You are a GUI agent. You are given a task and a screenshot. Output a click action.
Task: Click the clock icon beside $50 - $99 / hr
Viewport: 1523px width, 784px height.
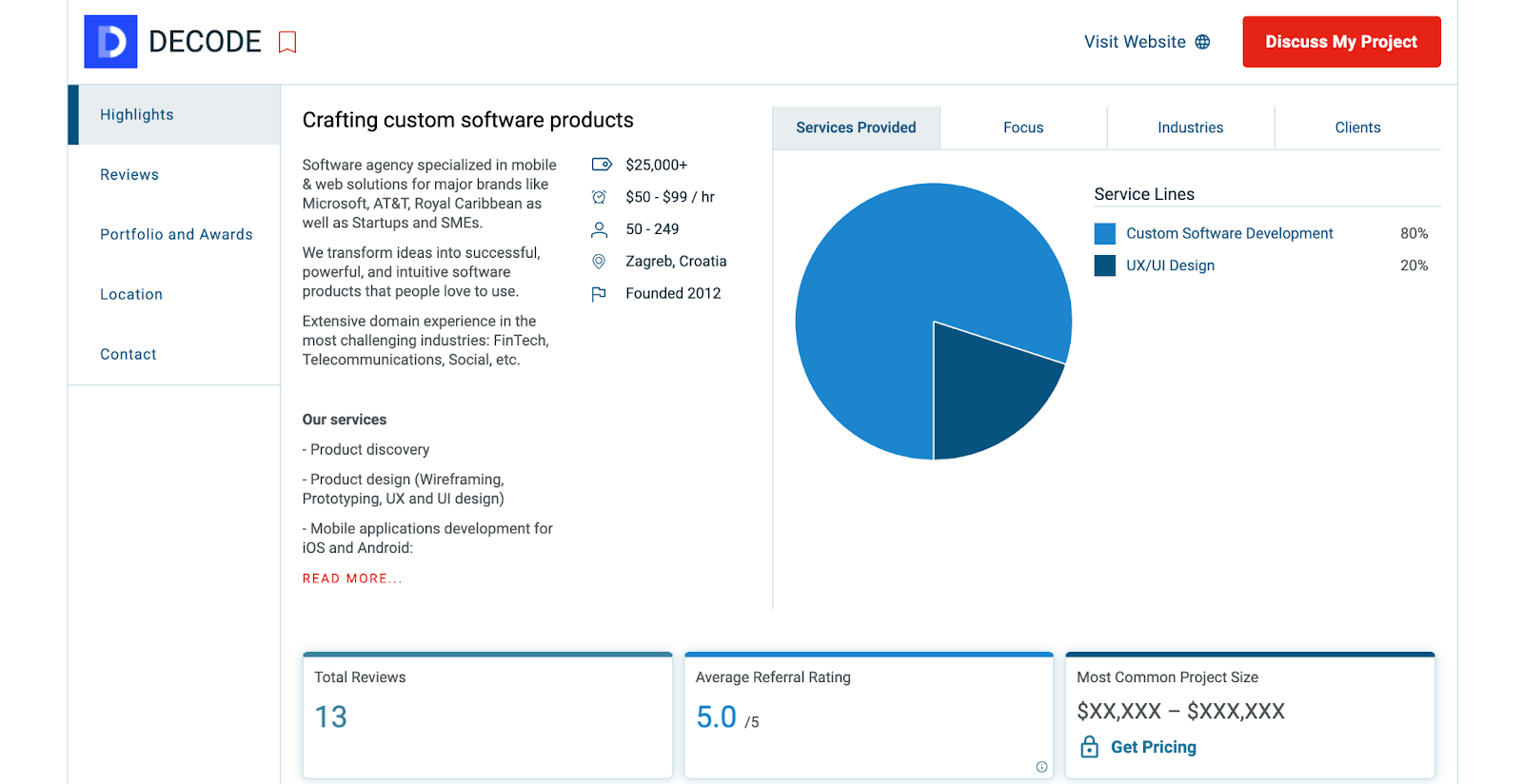[x=599, y=197]
